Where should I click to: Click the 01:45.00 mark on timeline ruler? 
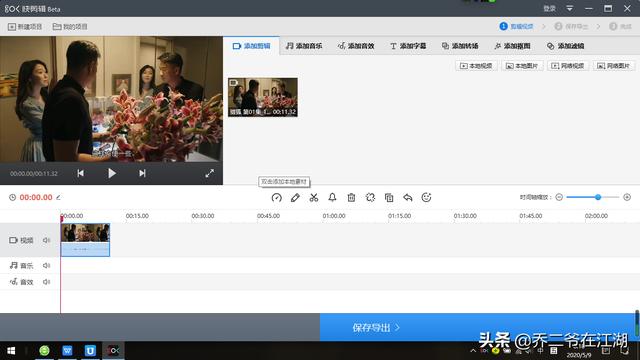coord(531,216)
